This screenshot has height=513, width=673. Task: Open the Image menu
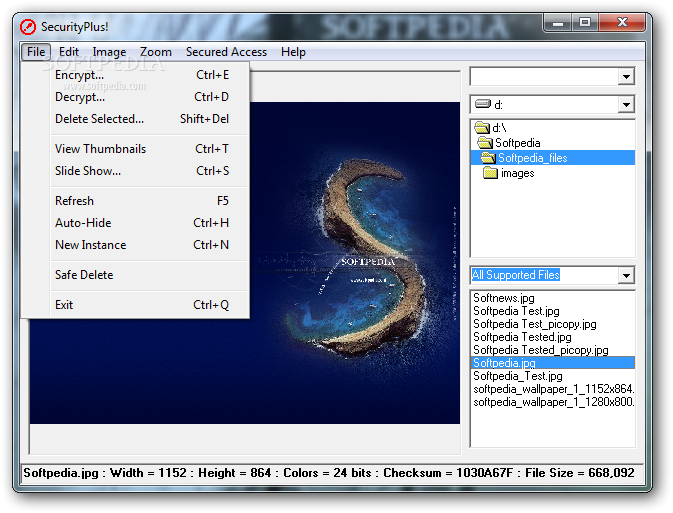pos(109,52)
